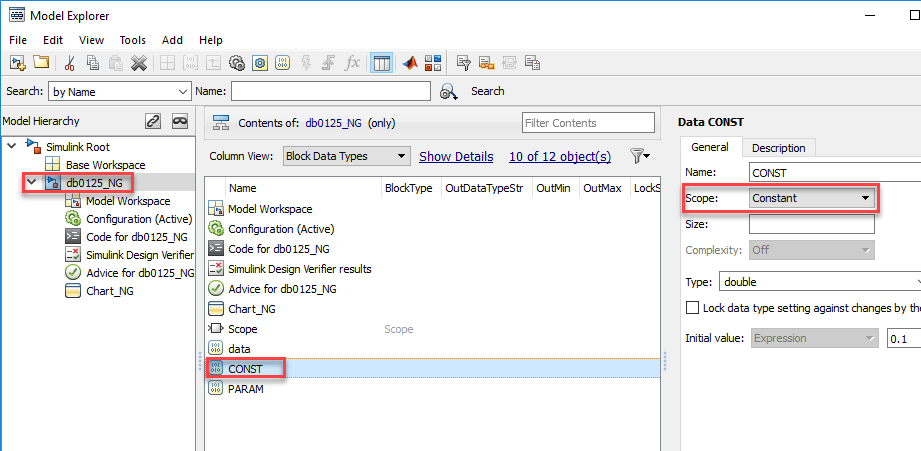Open the Add menu
Image resolution: width=921 pixels, height=451 pixels.
pos(172,40)
